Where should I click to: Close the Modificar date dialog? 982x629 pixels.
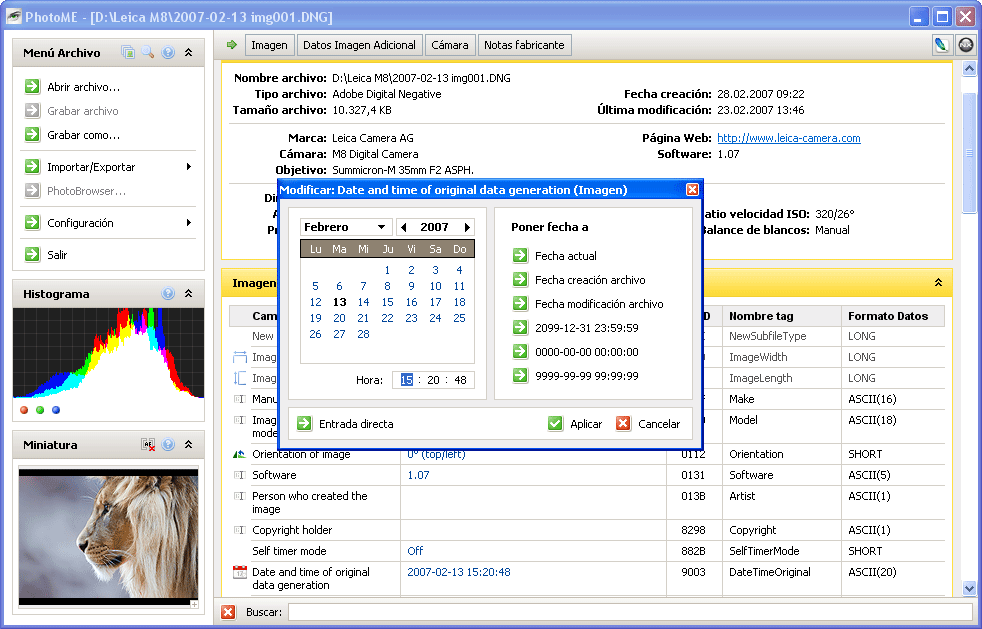692,190
